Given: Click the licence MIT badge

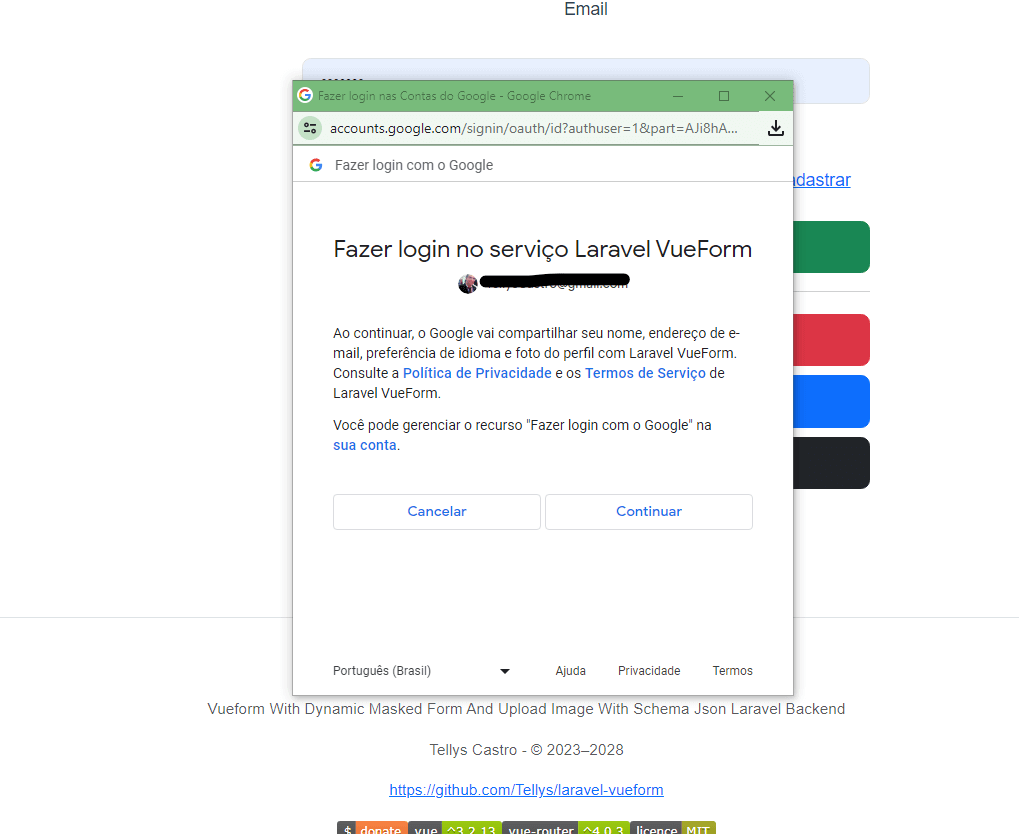Looking at the screenshot, I should pyautogui.click(x=672, y=828).
